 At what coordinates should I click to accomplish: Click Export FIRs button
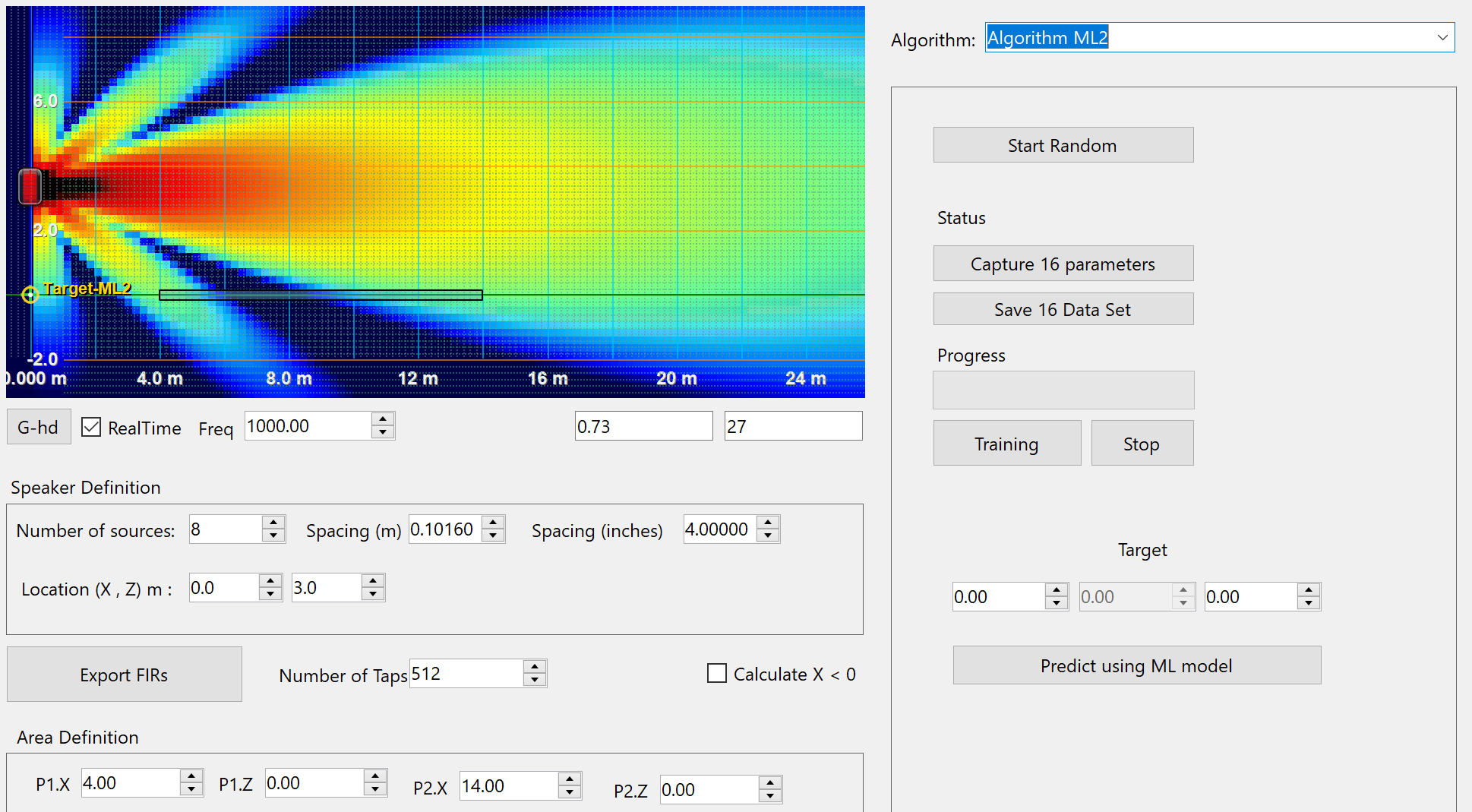point(125,675)
